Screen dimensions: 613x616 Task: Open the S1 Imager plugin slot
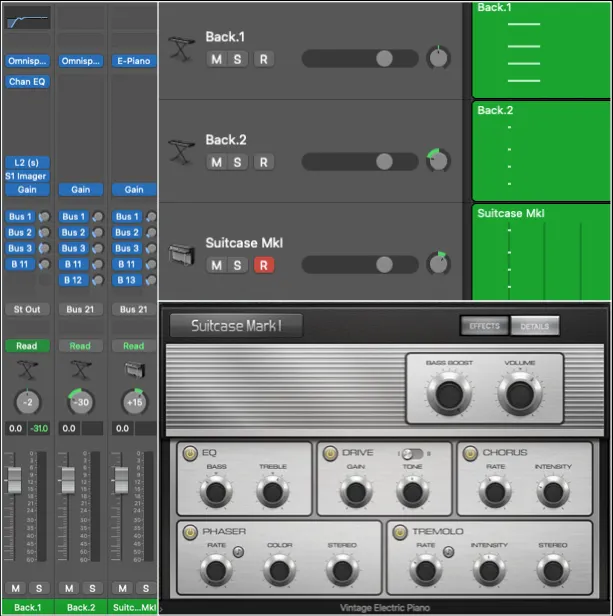[27, 176]
